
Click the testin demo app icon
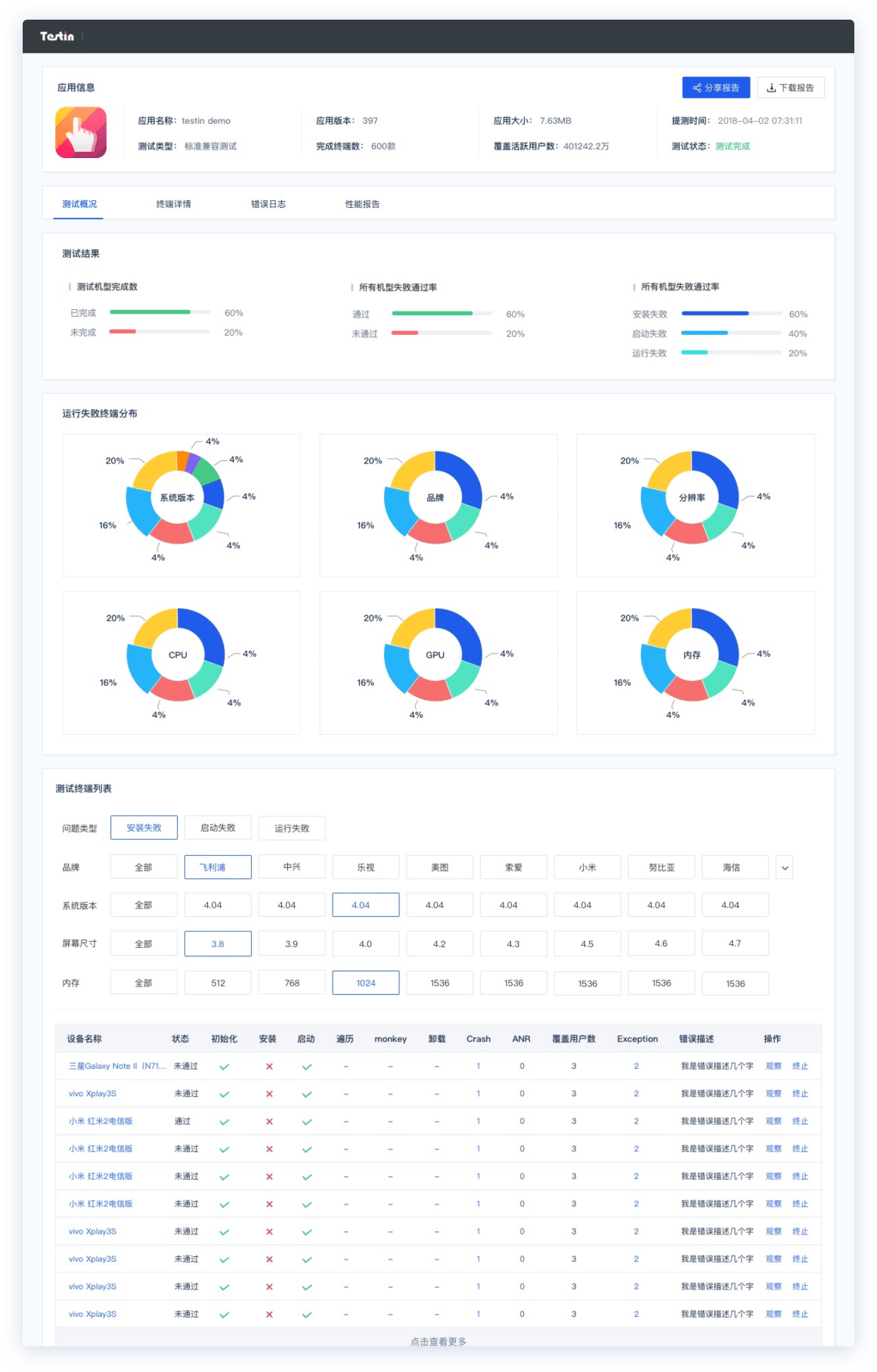81,132
